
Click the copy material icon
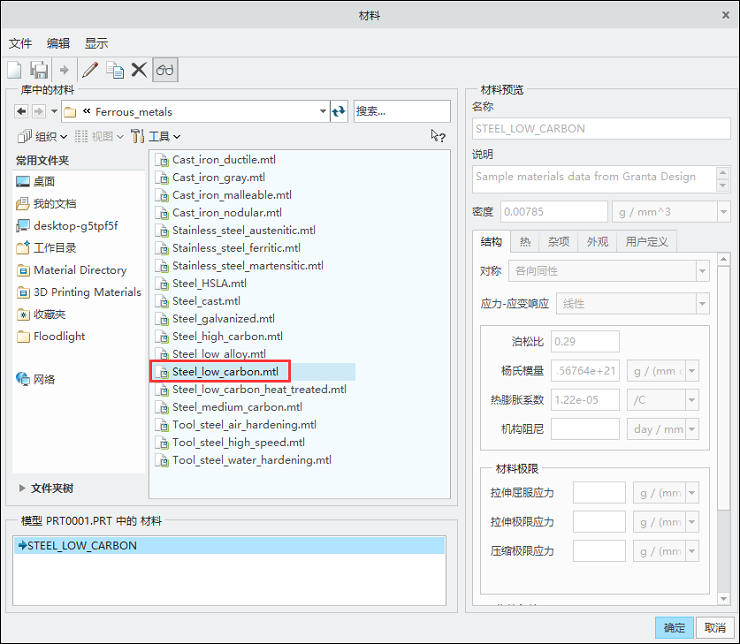(115, 70)
